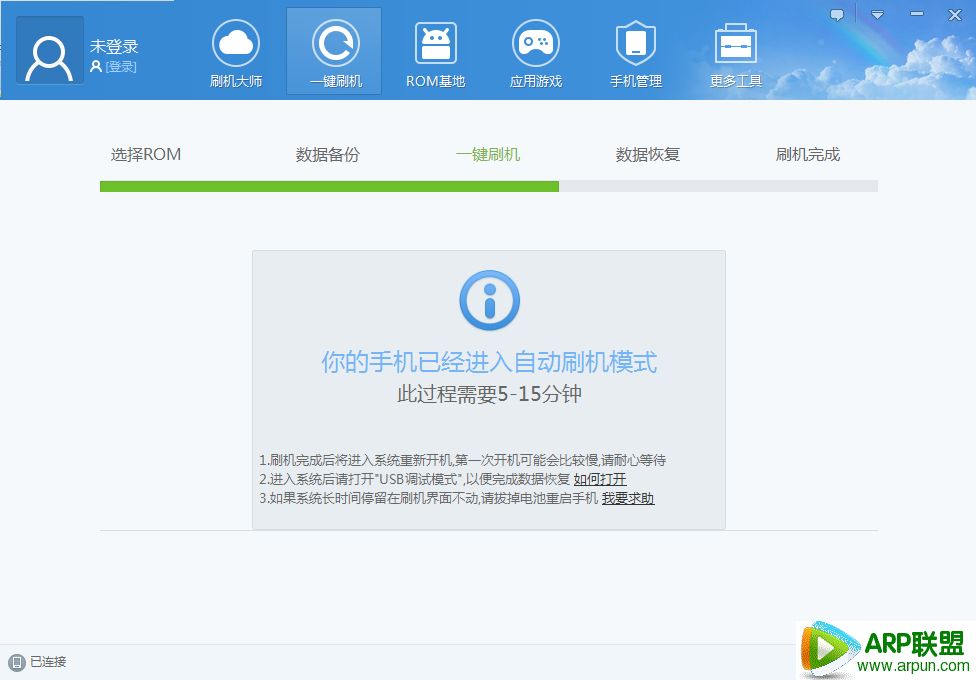Click the 刷机完成 step label
The height and width of the screenshot is (680, 976).
[x=807, y=155]
